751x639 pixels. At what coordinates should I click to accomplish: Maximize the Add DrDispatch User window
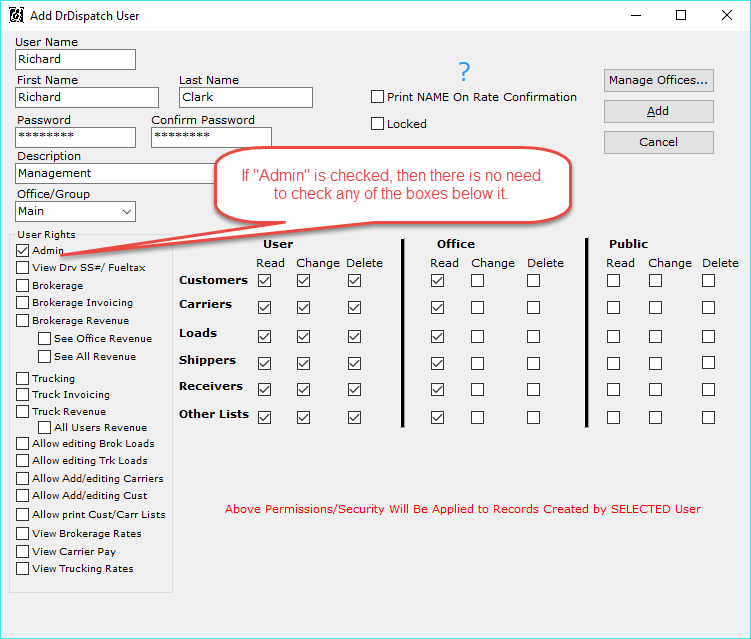[681, 15]
